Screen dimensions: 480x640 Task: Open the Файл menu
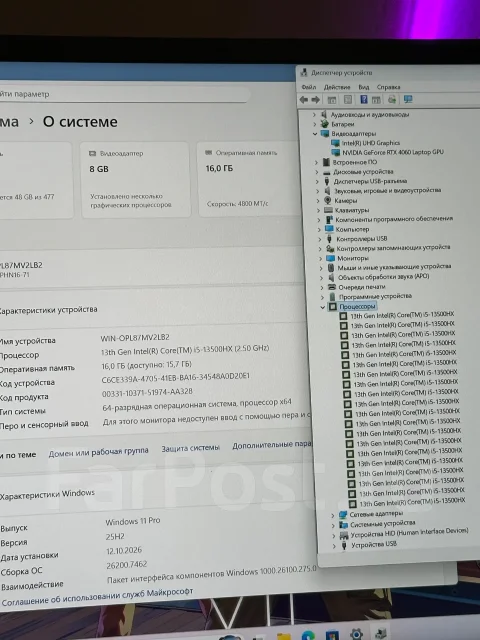(309, 87)
